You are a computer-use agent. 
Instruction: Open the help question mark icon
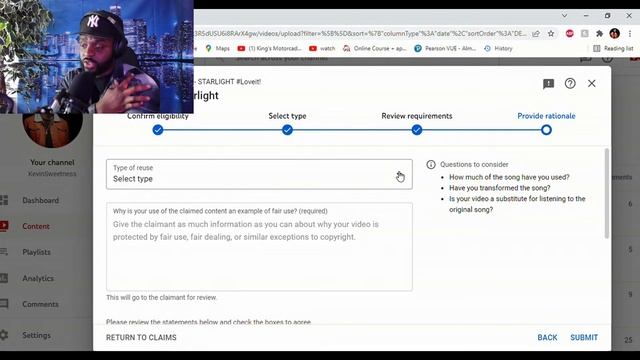(570, 83)
